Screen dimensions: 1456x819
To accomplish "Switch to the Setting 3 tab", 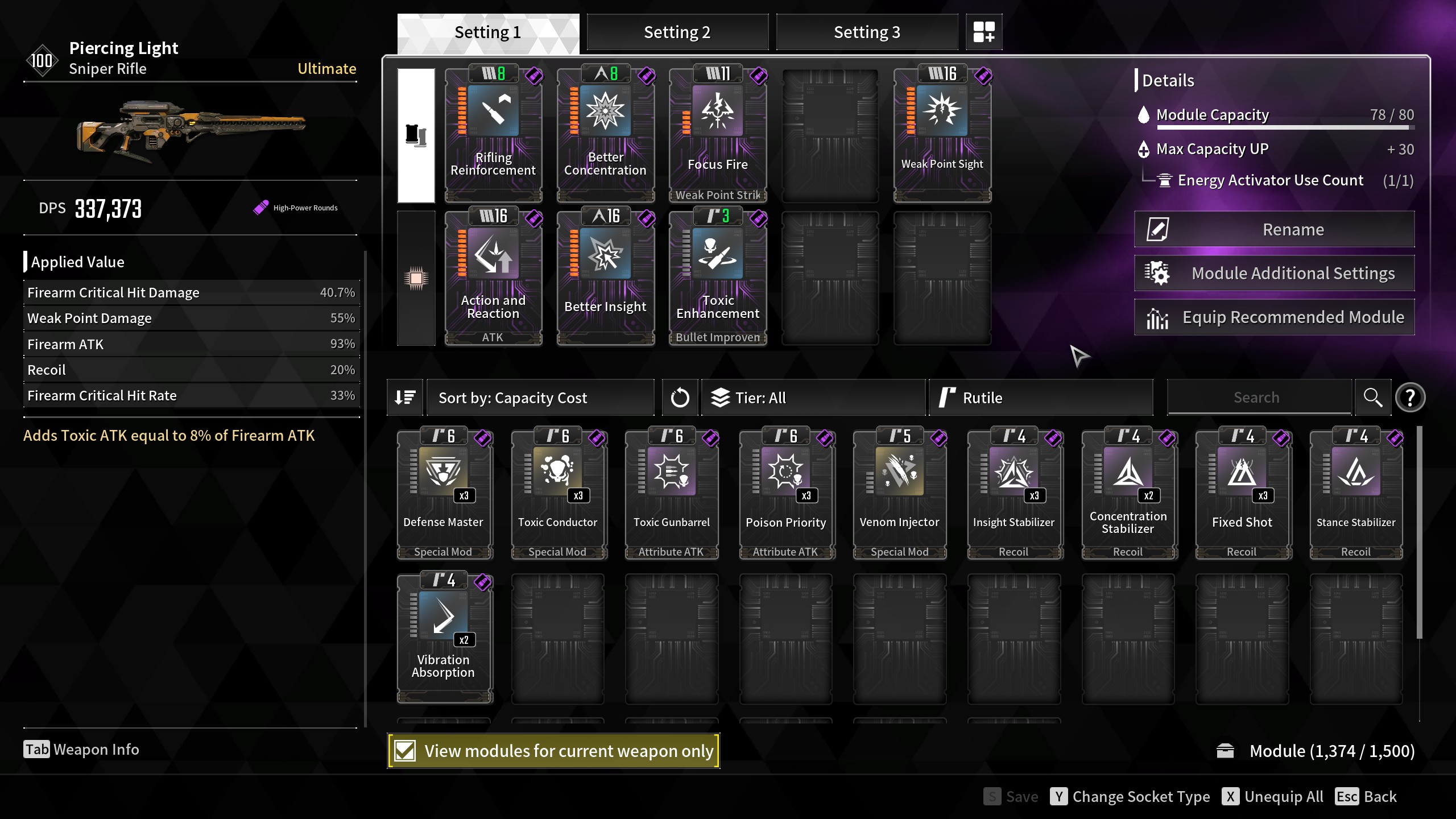I will [x=867, y=32].
